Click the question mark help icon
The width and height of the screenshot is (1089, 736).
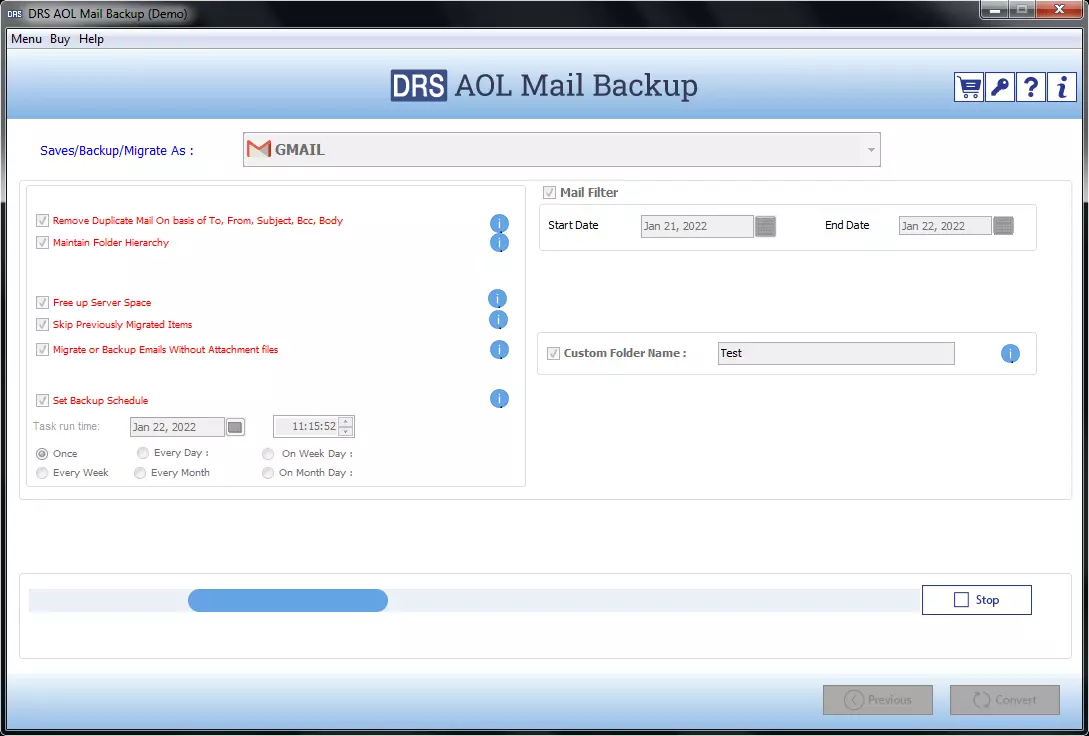(x=1031, y=87)
